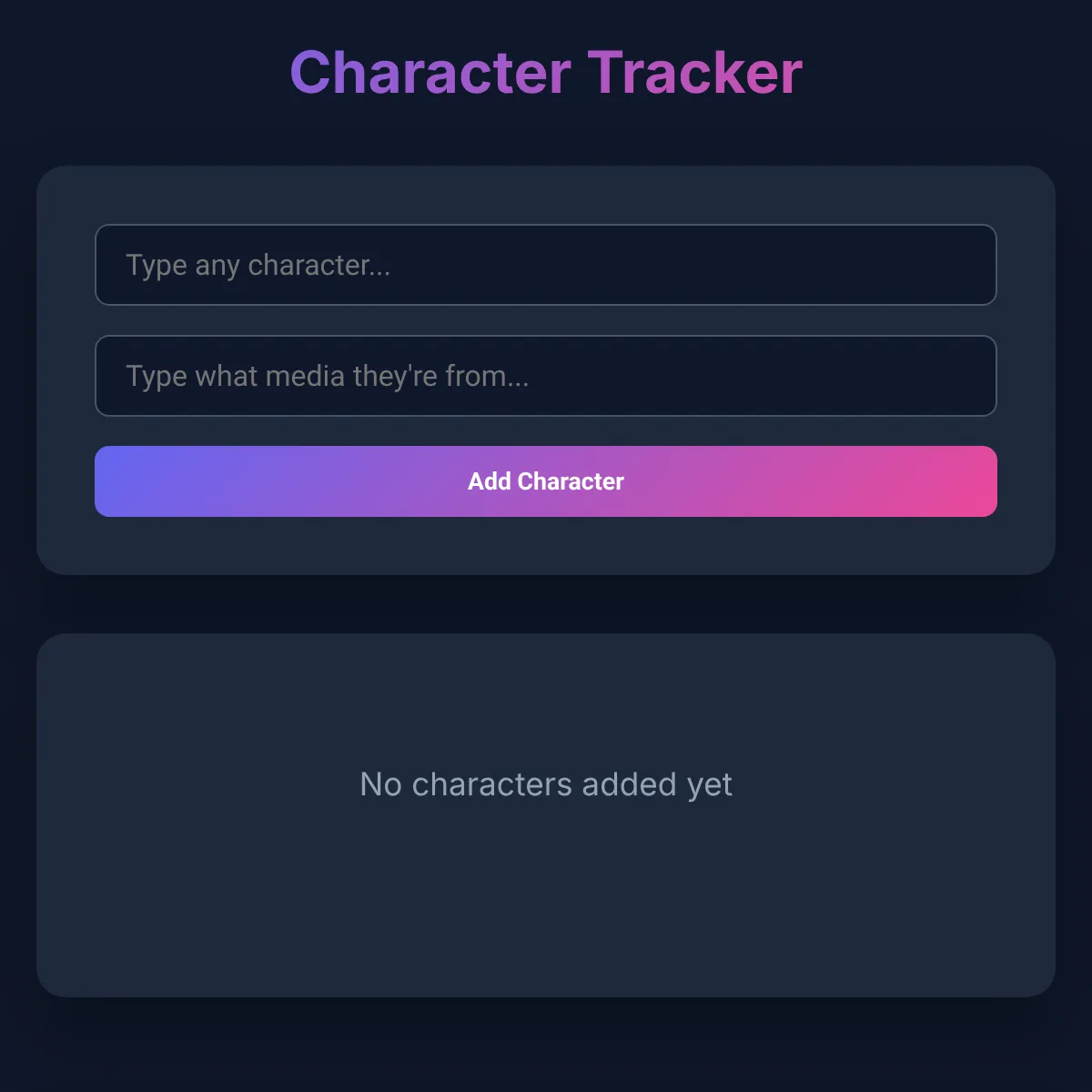Image resolution: width=1092 pixels, height=1092 pixels.
Task: Click the word "Character" in the page title
Action: 430,73
